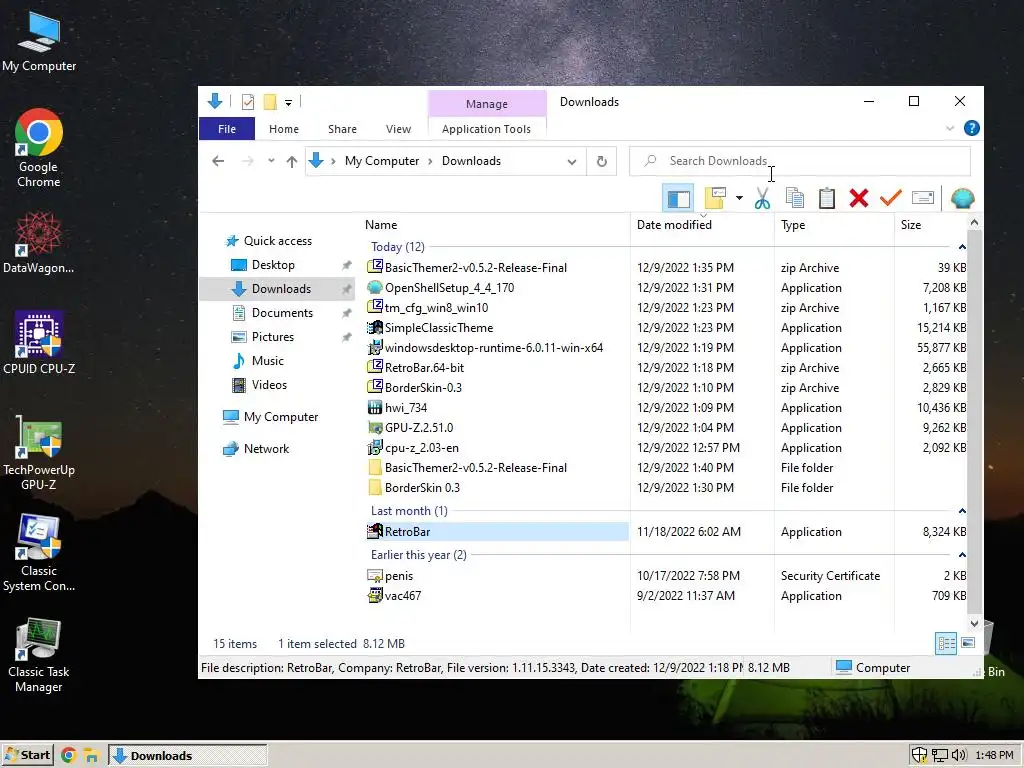Select the OpenShellSetup_4_4_170 file

tap(449, 288)
